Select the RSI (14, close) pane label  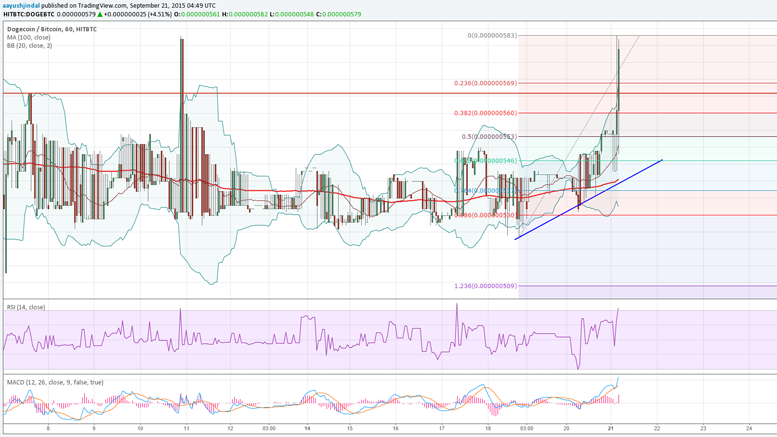tap(26, 307)
